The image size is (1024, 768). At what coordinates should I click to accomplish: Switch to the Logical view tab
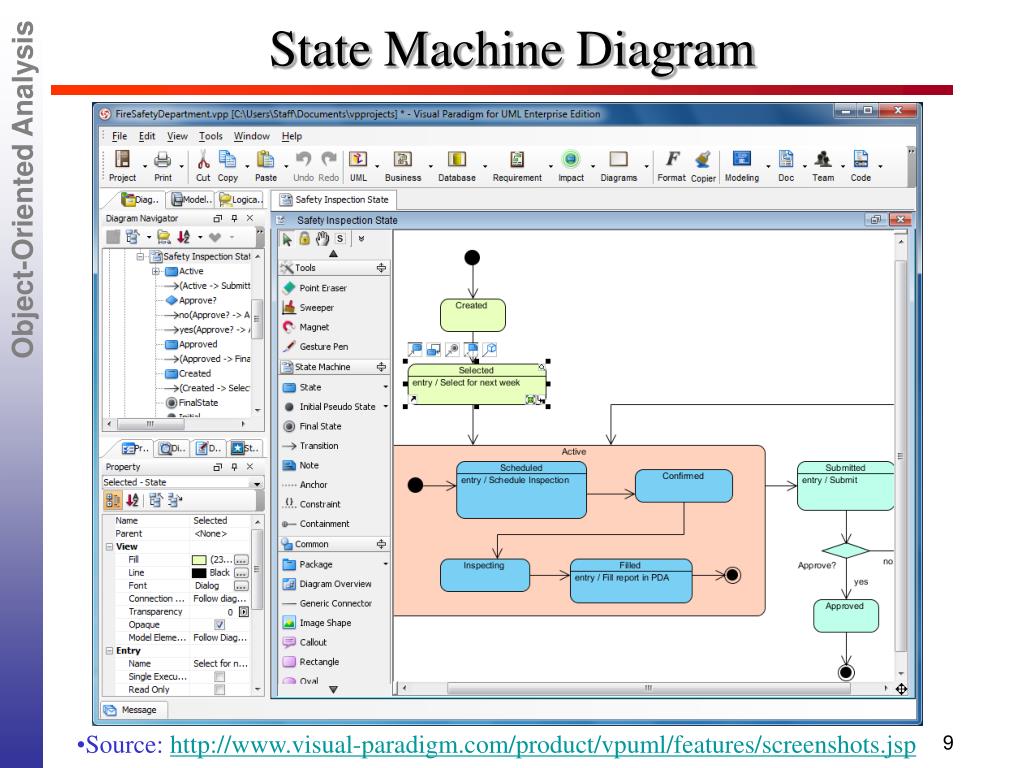240,200
